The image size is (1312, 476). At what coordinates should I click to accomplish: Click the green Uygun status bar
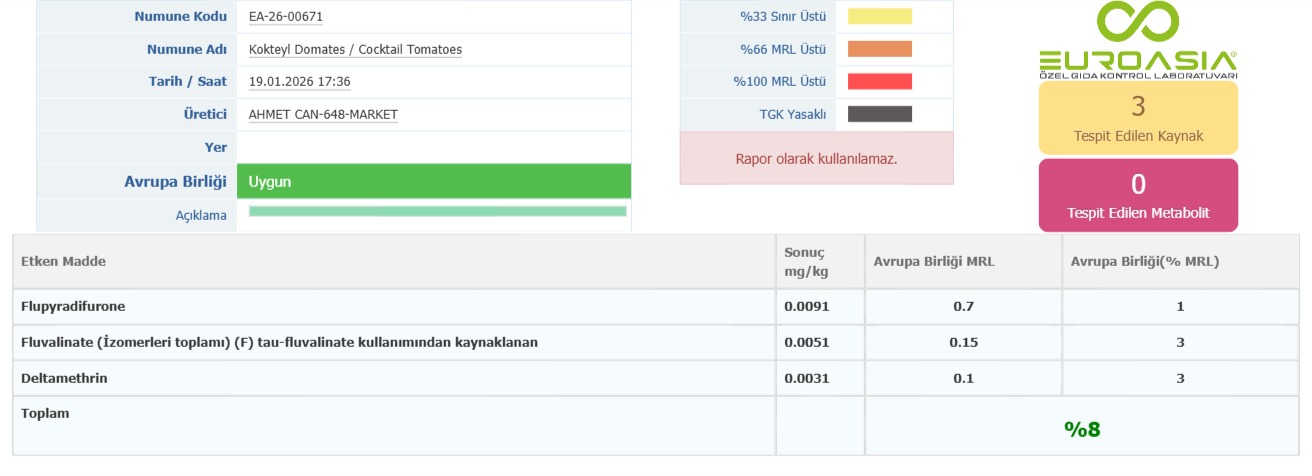pos(434,181)
